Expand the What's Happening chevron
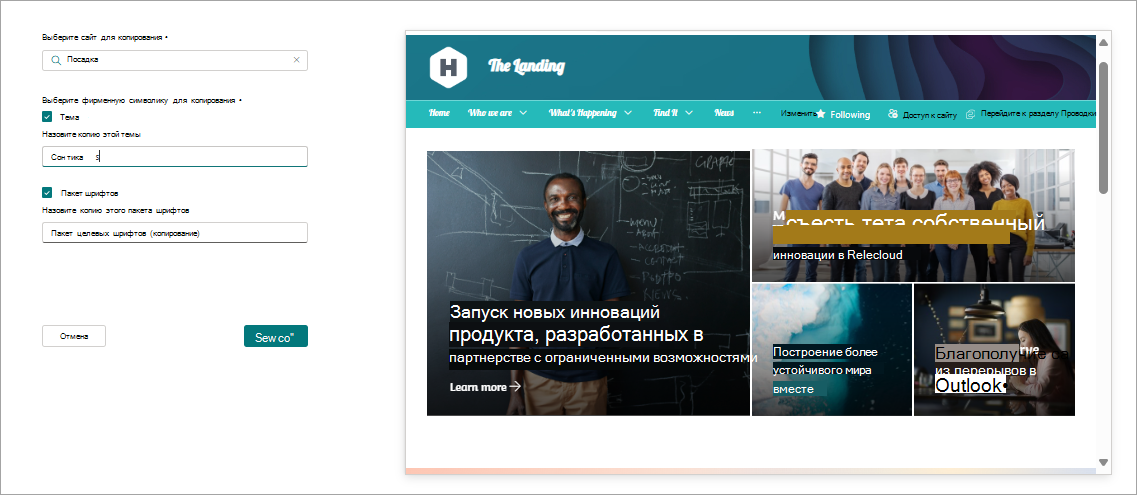Image resolution: width=1137 pixels, height=495 pixels. coord(628,113)
